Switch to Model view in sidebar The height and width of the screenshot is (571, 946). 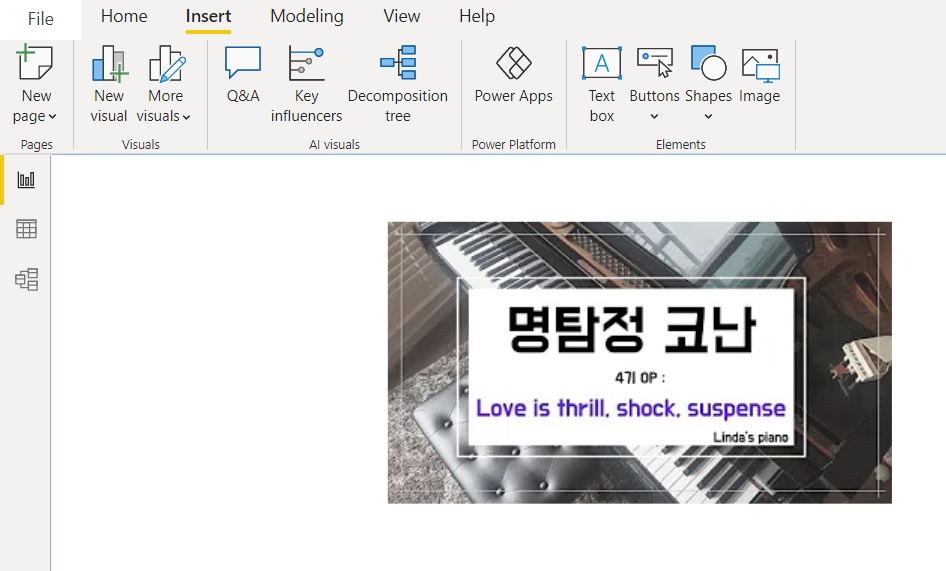tap(26, 279)
